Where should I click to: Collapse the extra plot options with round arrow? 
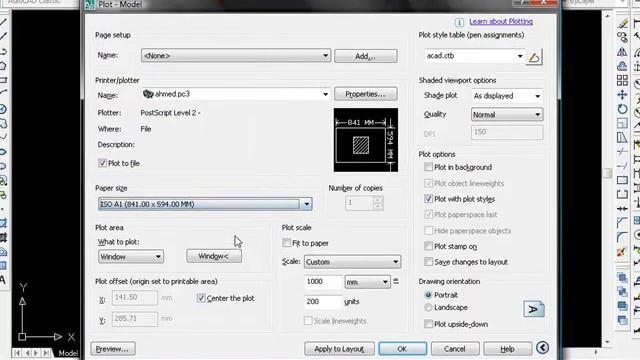(542, 348)
